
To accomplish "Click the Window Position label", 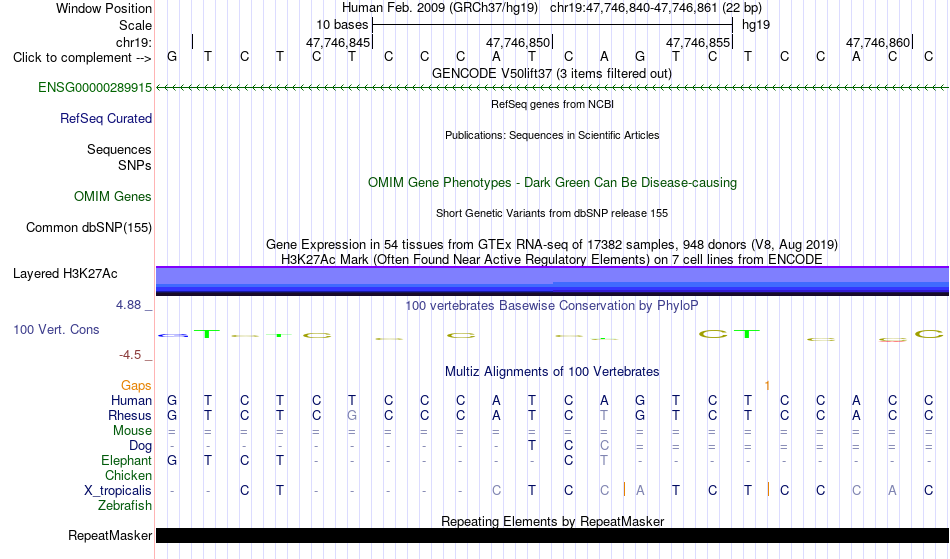I will [x=104, y=8].
